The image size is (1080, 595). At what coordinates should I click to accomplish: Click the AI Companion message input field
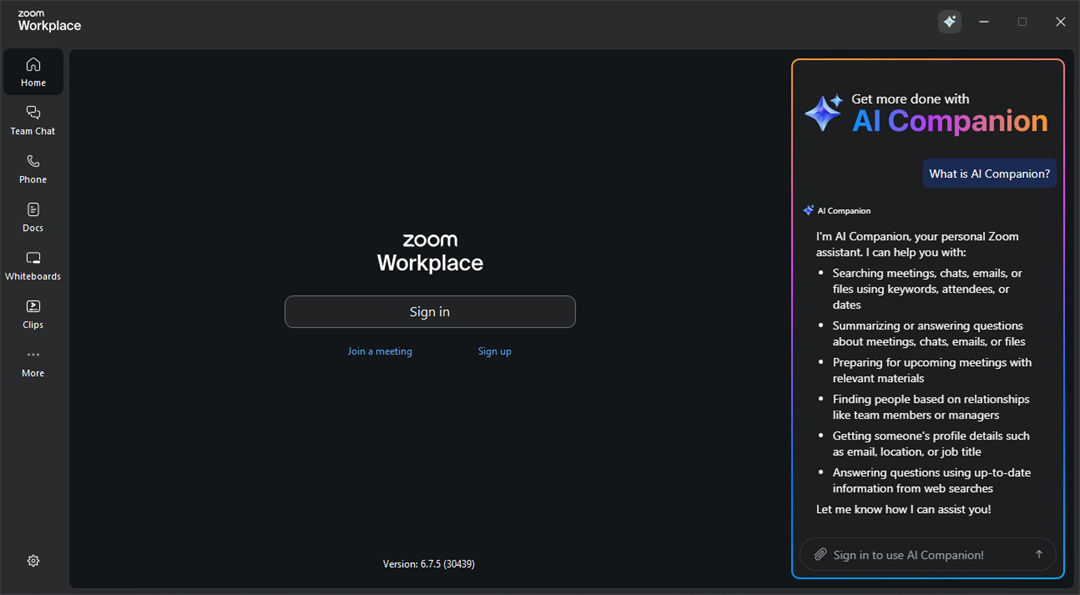coord(928,554)
